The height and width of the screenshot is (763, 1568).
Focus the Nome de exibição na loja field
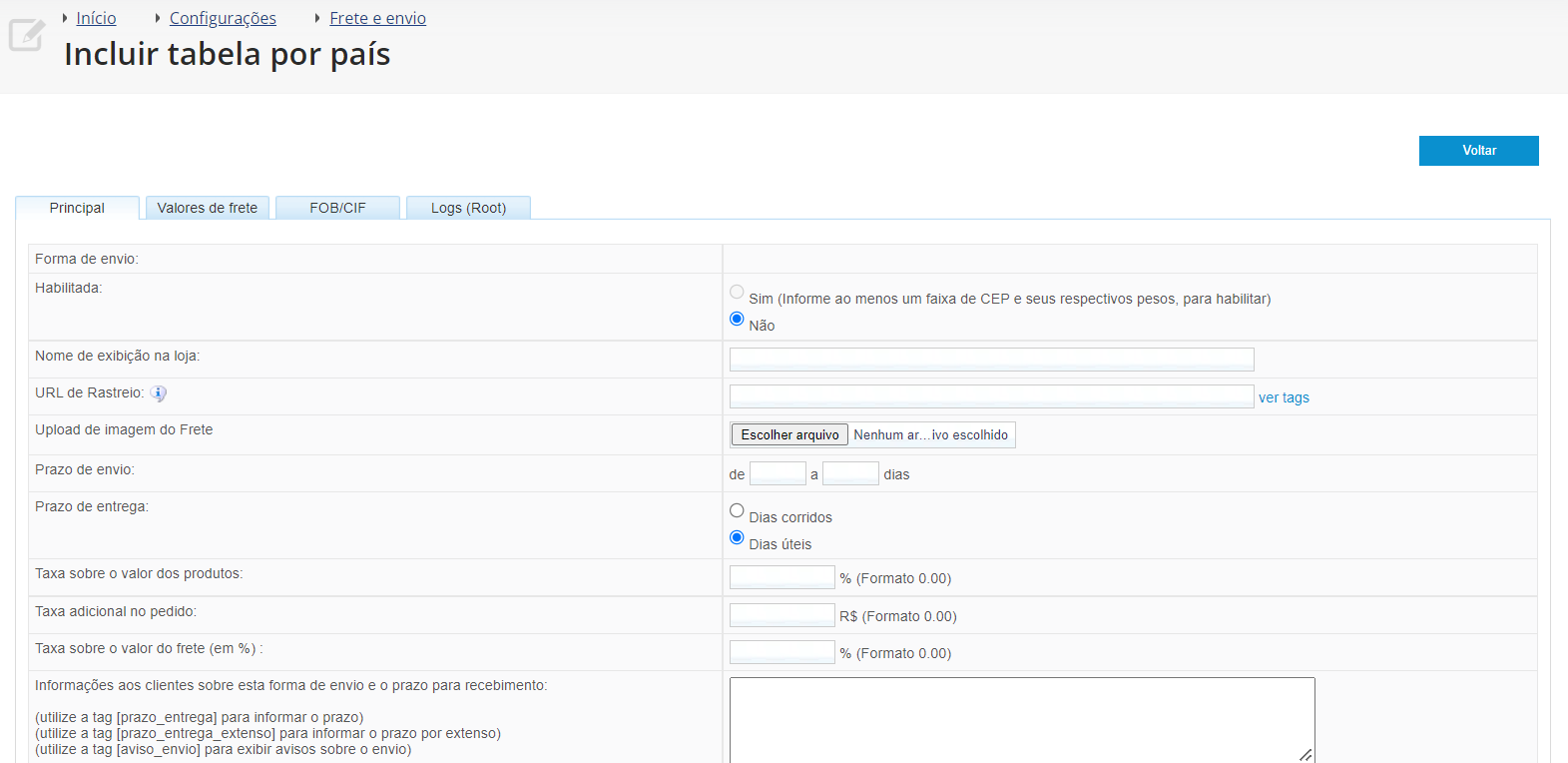click(991, 360)
